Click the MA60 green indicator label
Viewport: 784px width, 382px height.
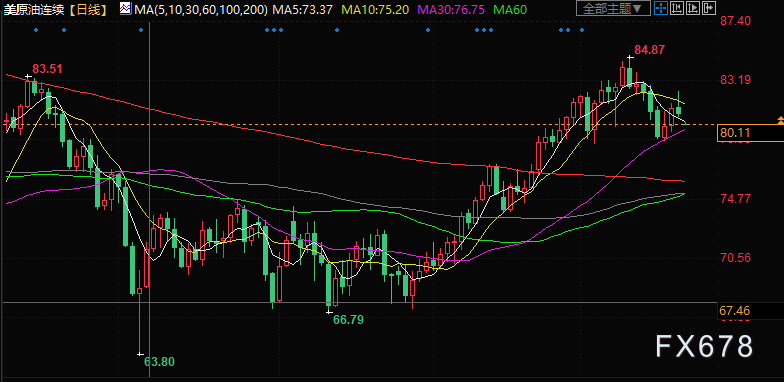[x=510, y=9]
